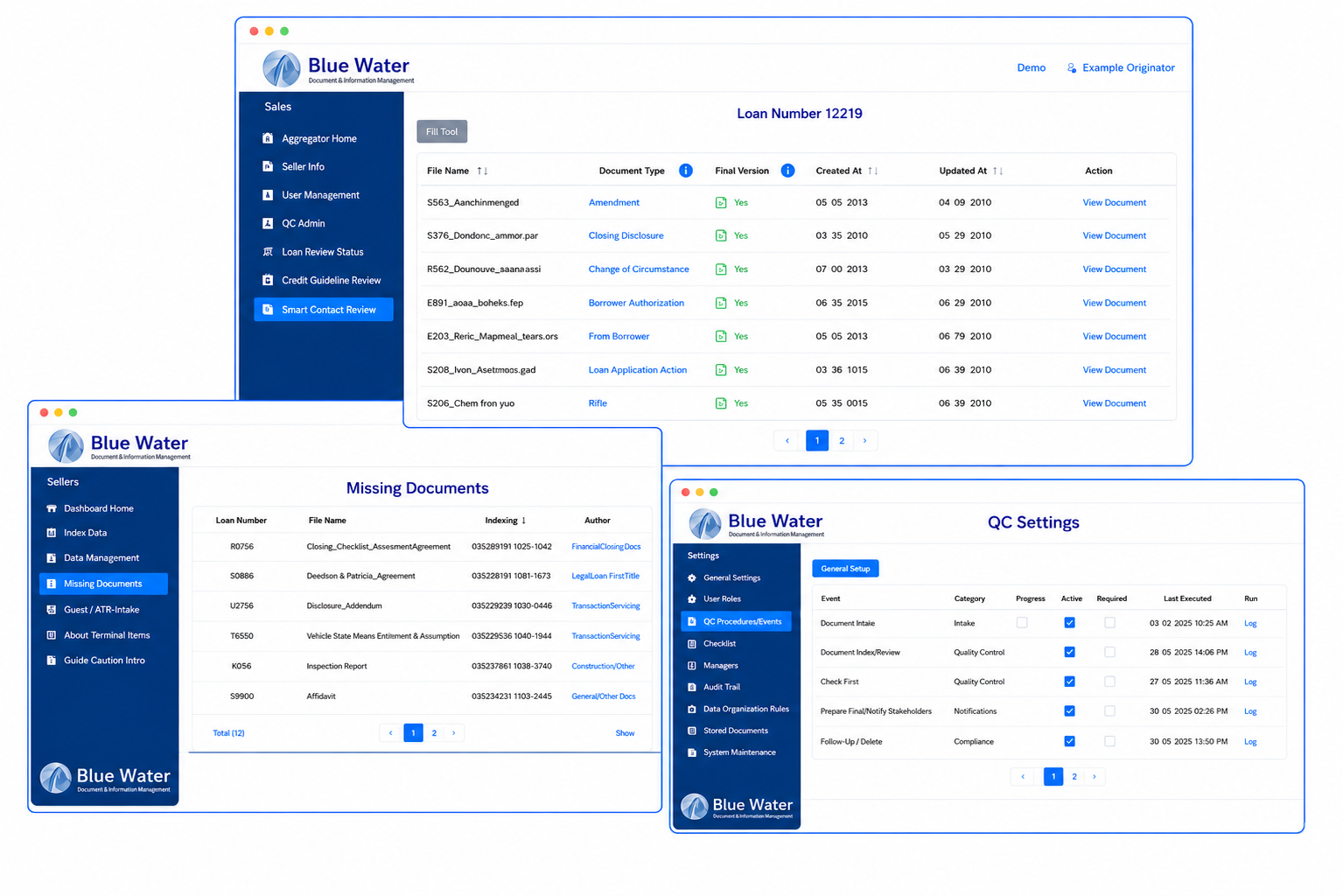Click the Fill Tool button

pyautogui.click(x=442, y=131)
